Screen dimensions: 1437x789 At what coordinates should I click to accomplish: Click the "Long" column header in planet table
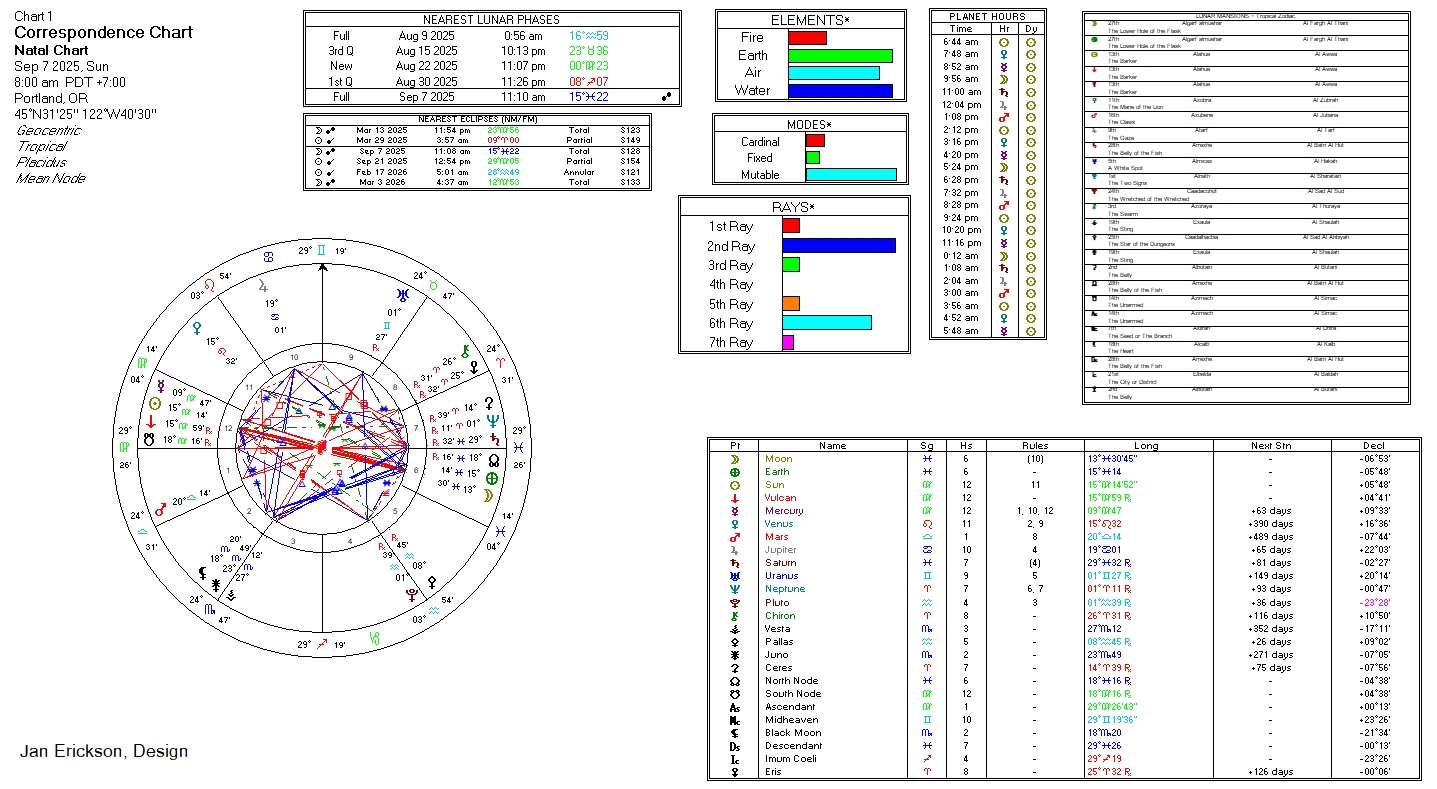[x=1146, y=446]
